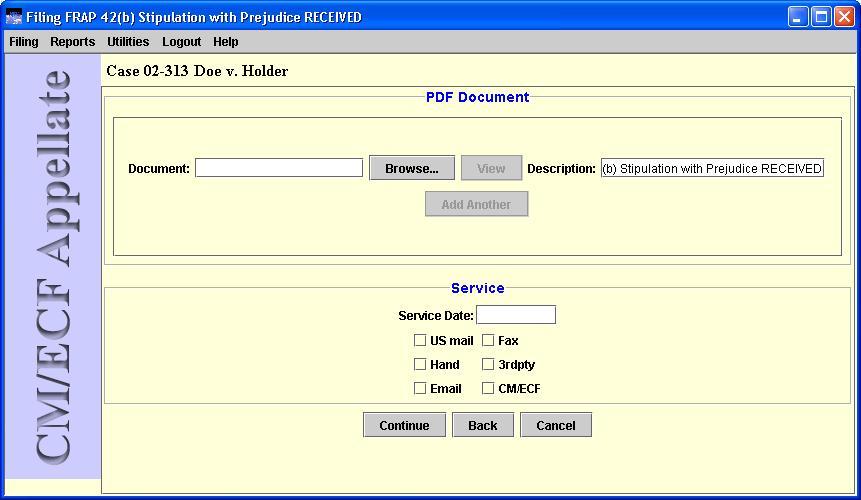Open the Help menu

tap(226, 42)
